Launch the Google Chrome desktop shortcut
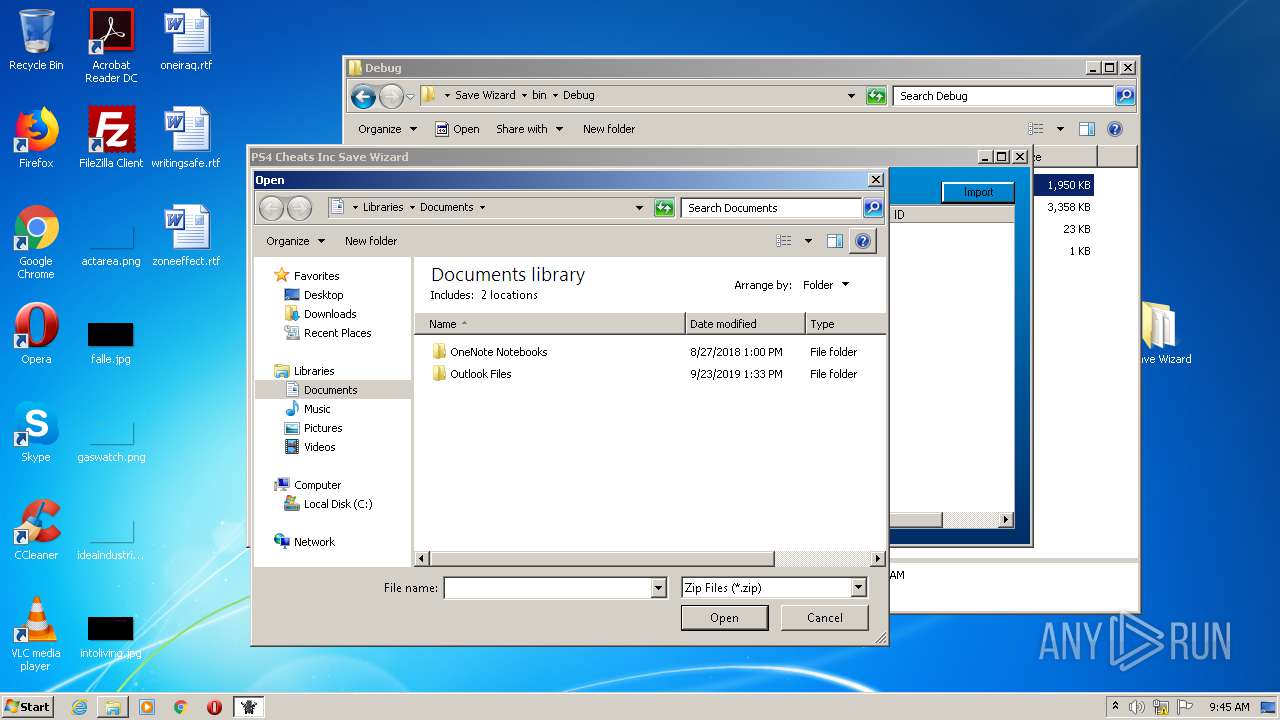Image resolution: width=1280 pixels, height=720 pixels. [36, 242]
